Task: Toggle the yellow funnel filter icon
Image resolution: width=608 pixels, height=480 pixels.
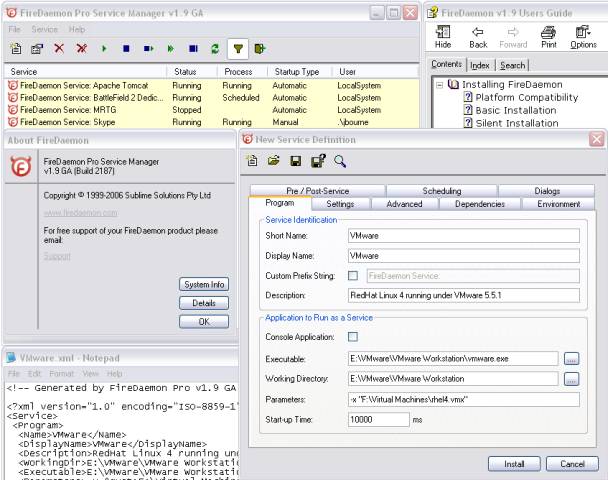Action: [x=238, y=48]
